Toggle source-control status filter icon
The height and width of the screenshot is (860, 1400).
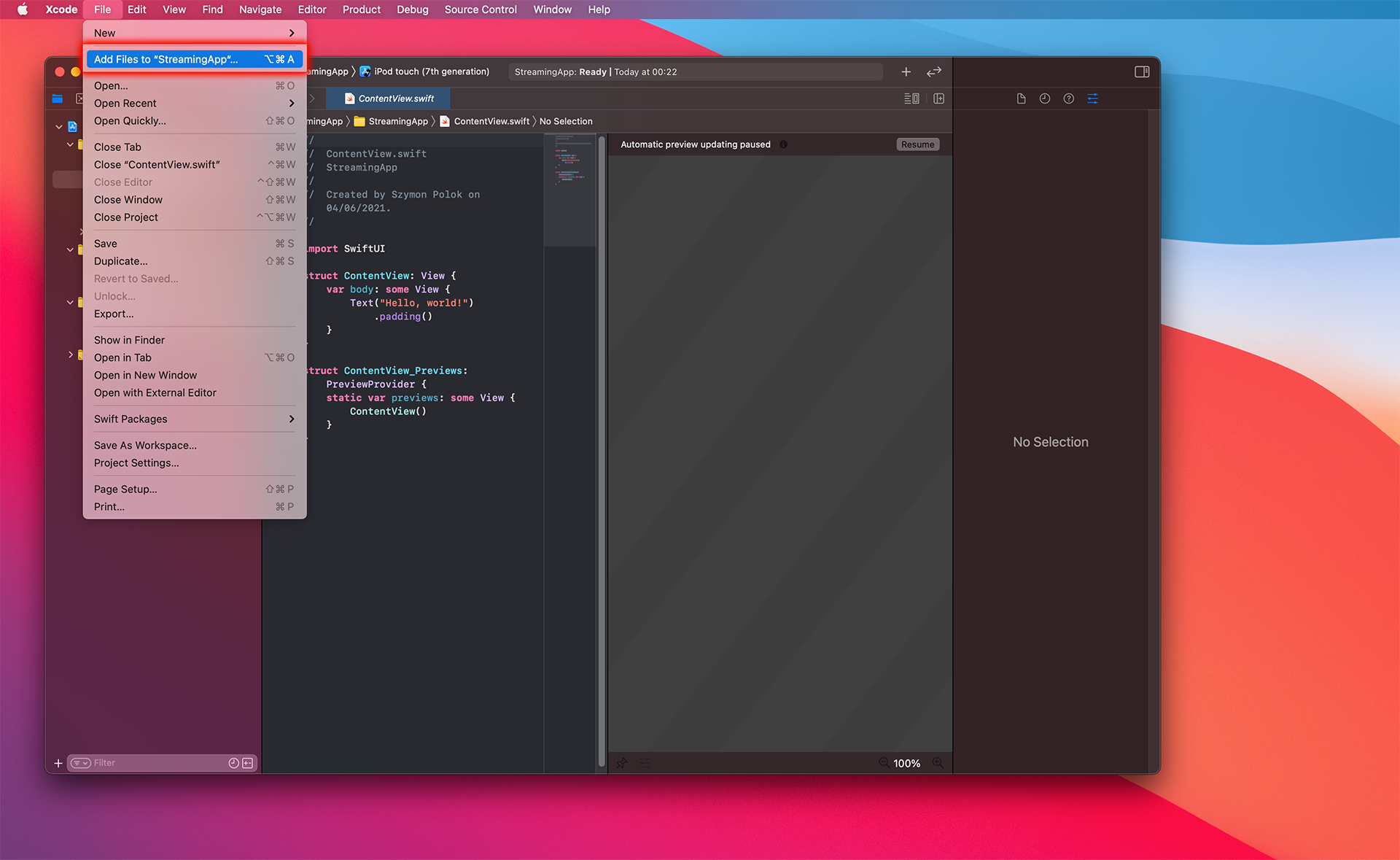coord(248,763)
